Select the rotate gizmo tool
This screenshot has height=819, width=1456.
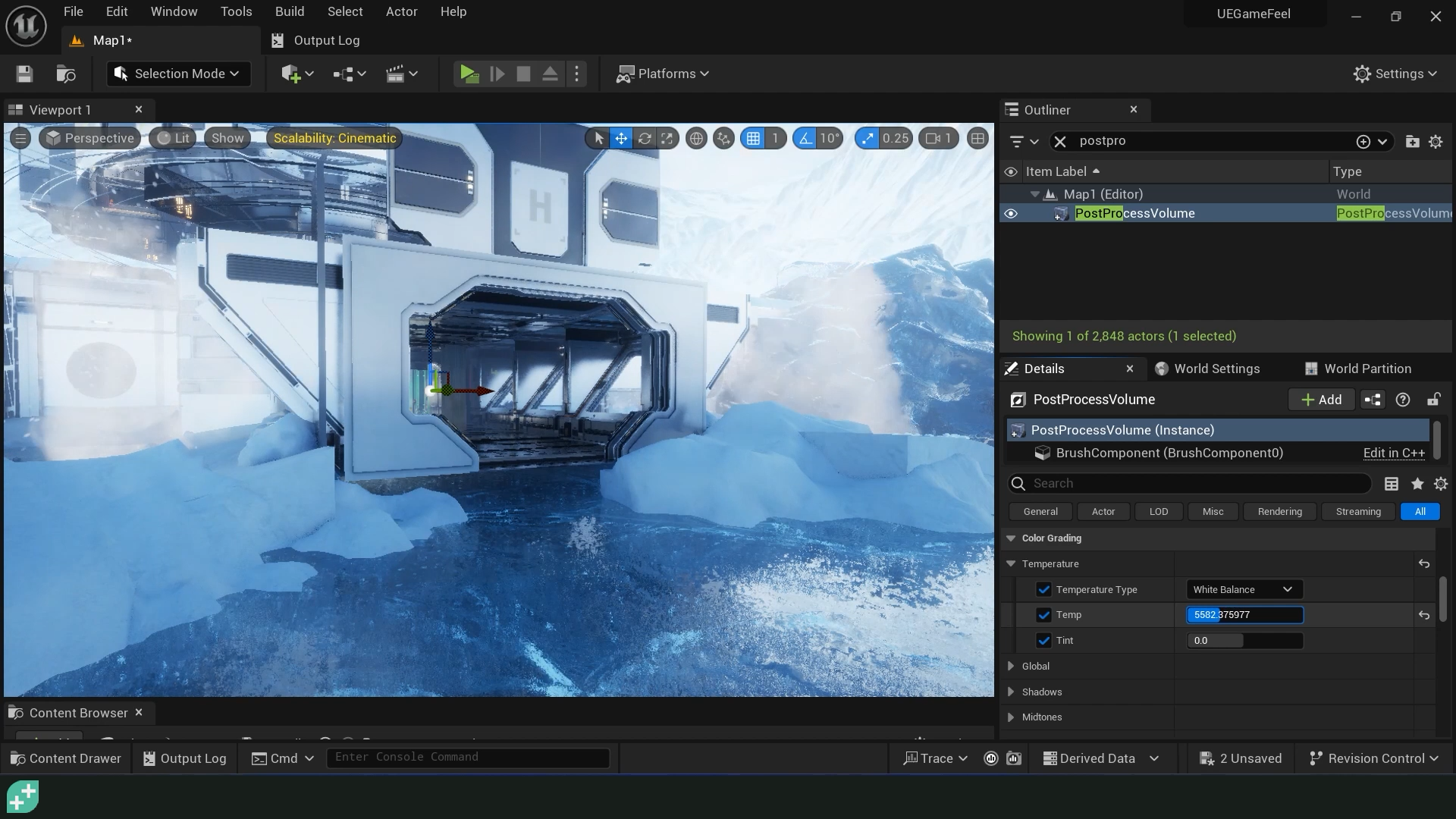pos(644,138)
